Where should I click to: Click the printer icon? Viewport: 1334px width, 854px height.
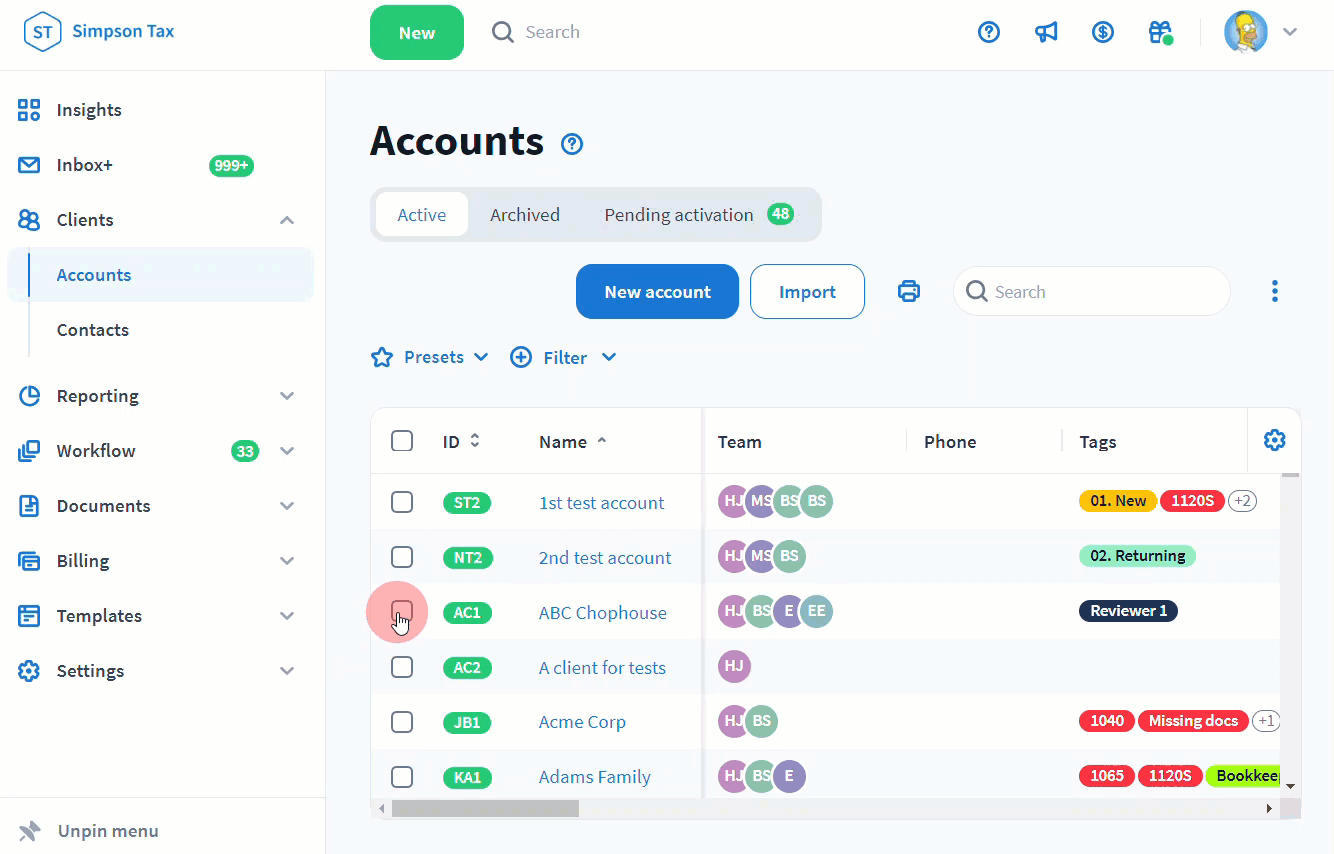[x=908, y=291]
